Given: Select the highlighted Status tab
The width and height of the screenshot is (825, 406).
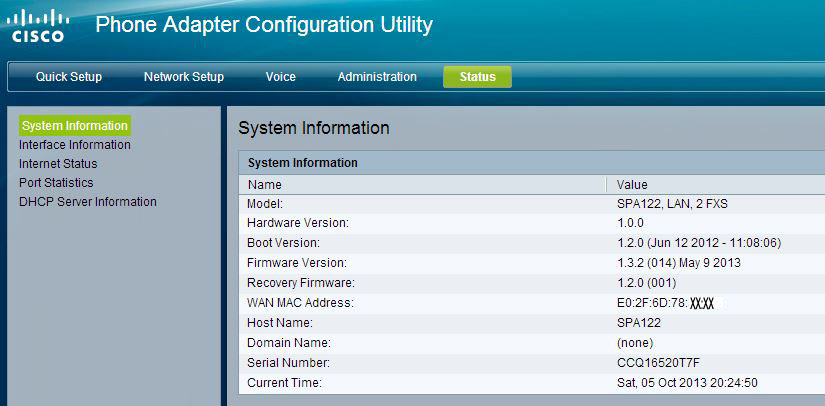Looking at the screenshot, I should pos(477,77).
